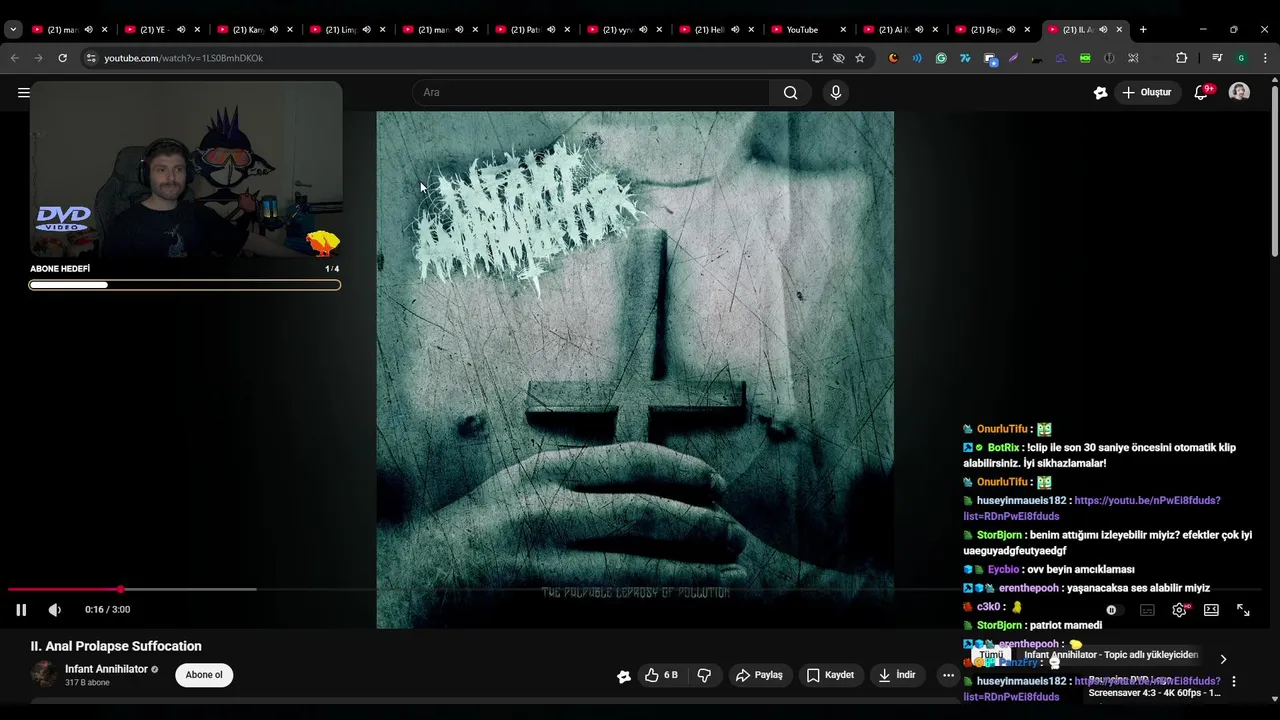
Task: Open Chrome three-dot main menu
Action: tap(1265, 58)
